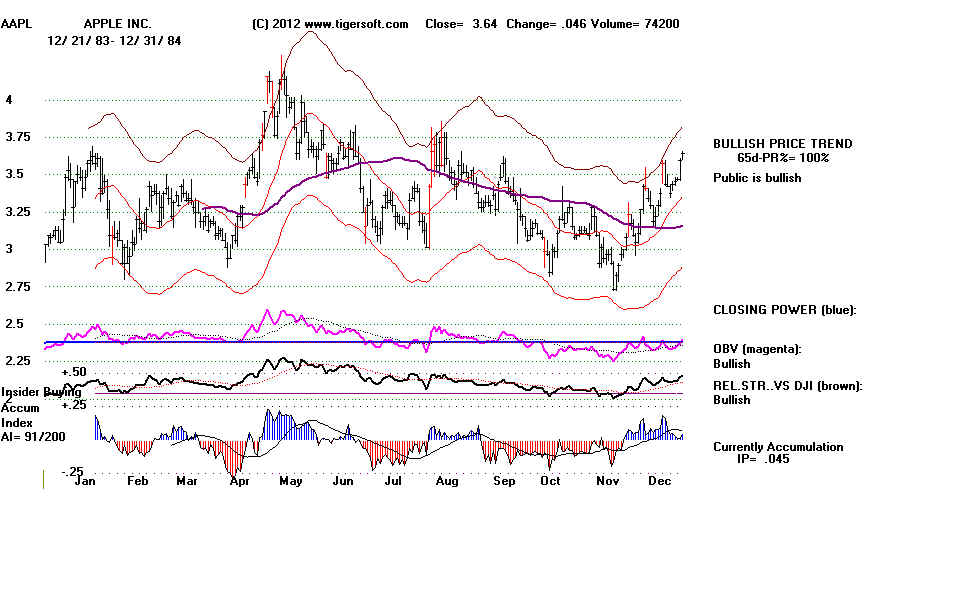The height and width of the screenshot is (600, 960).
Task: Expand the Currently Accumulation details
Action: [779, 447]
